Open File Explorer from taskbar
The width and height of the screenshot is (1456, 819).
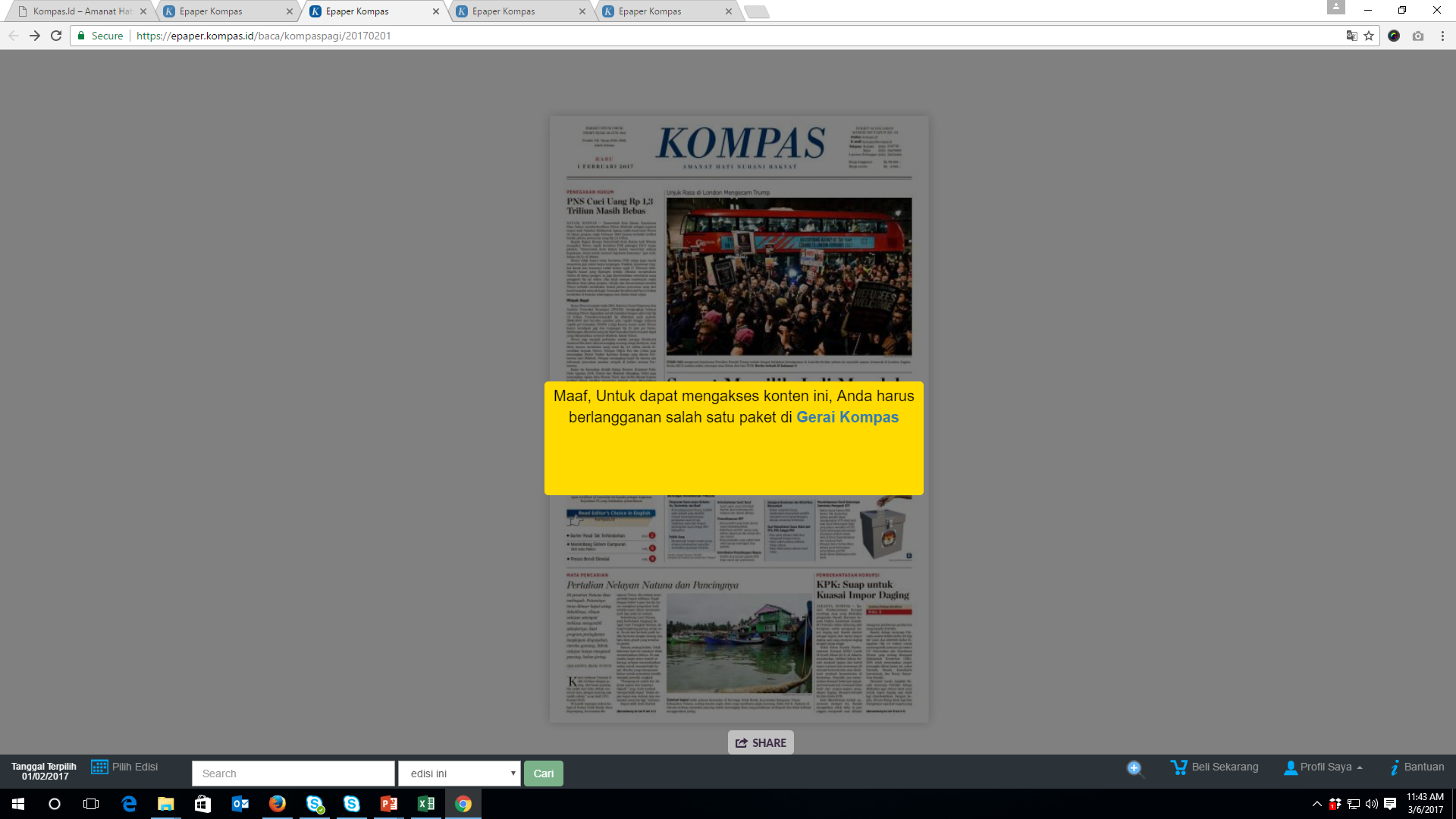pos(165,804)
